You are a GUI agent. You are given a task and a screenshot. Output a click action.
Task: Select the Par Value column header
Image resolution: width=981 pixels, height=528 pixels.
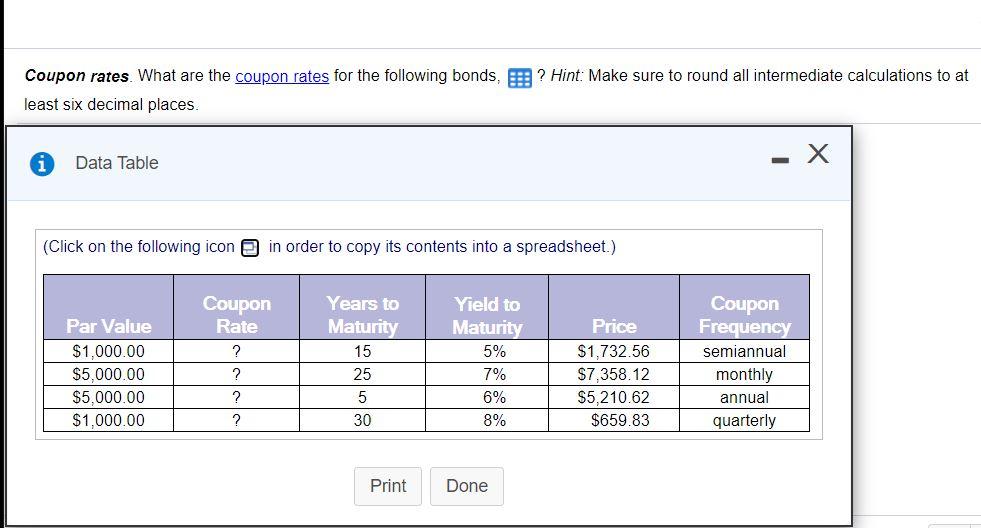(x=108, y=307)
